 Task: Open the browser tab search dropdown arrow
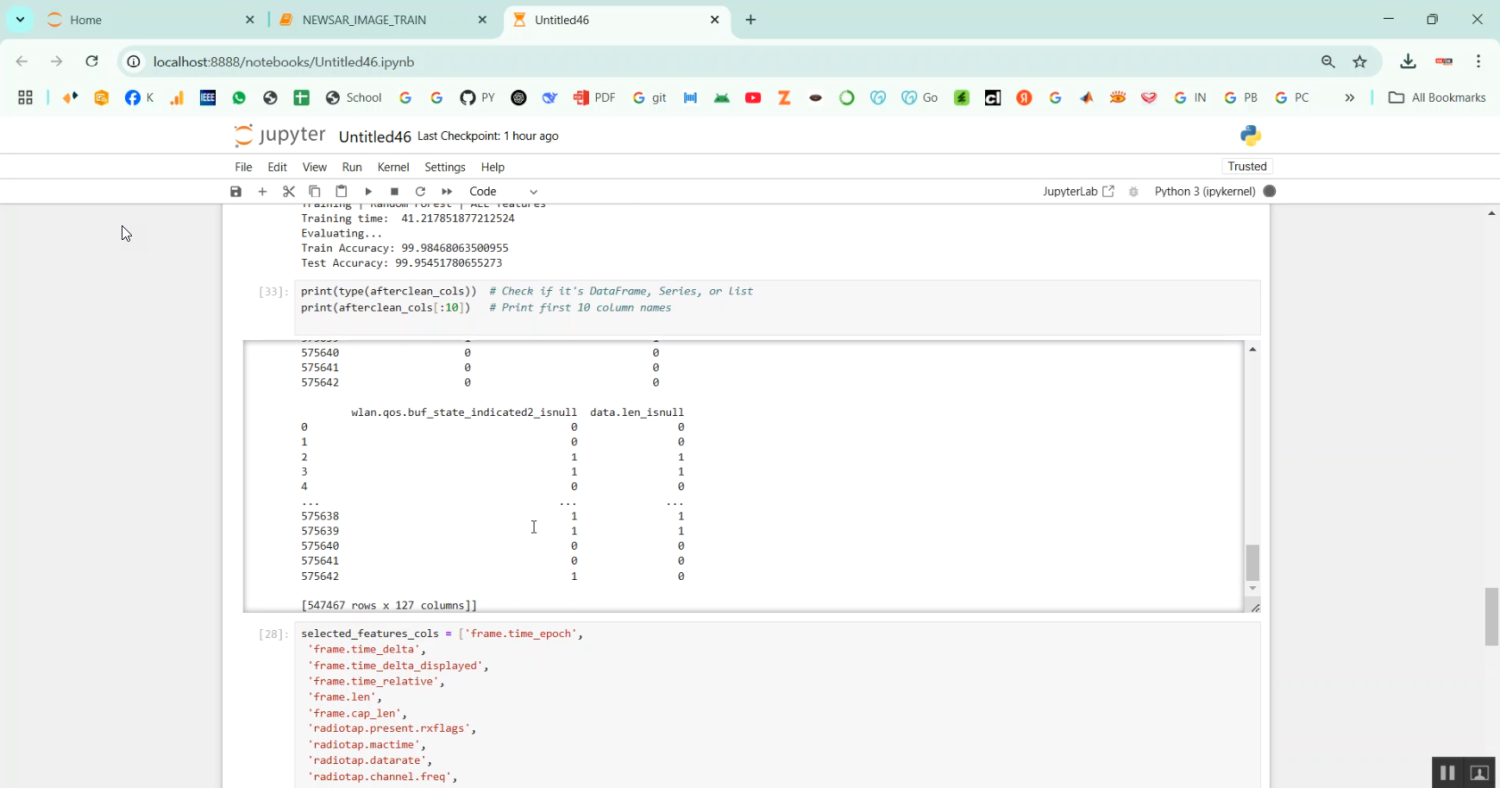coord(20,19)
